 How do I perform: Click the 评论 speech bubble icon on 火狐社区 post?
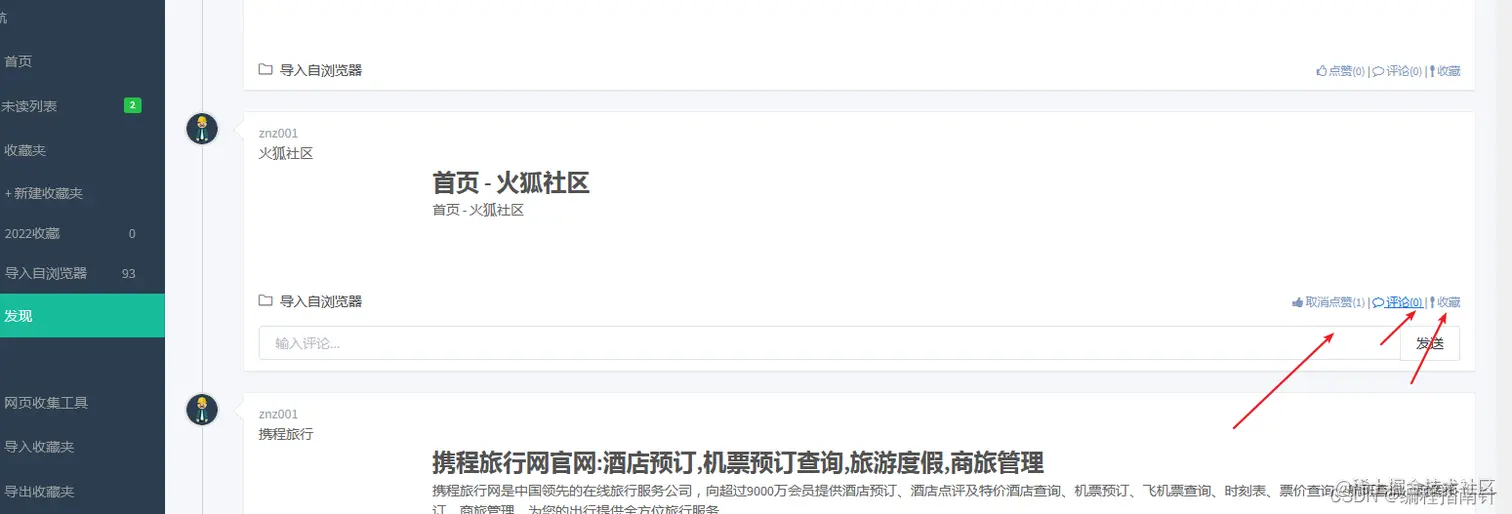(1378, 302)
